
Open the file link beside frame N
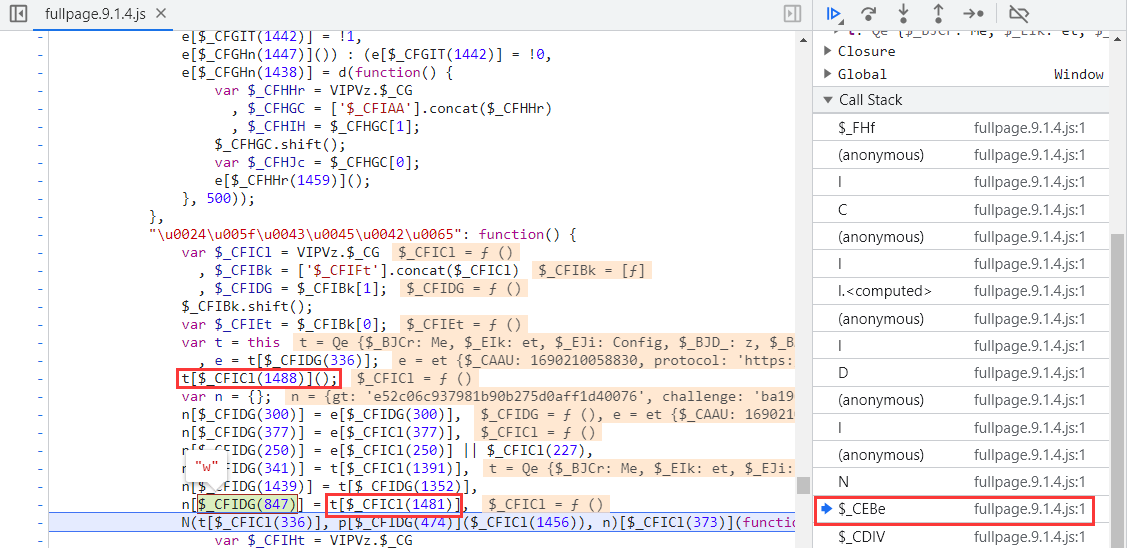pyautogui.click(x=1029, y=482)
